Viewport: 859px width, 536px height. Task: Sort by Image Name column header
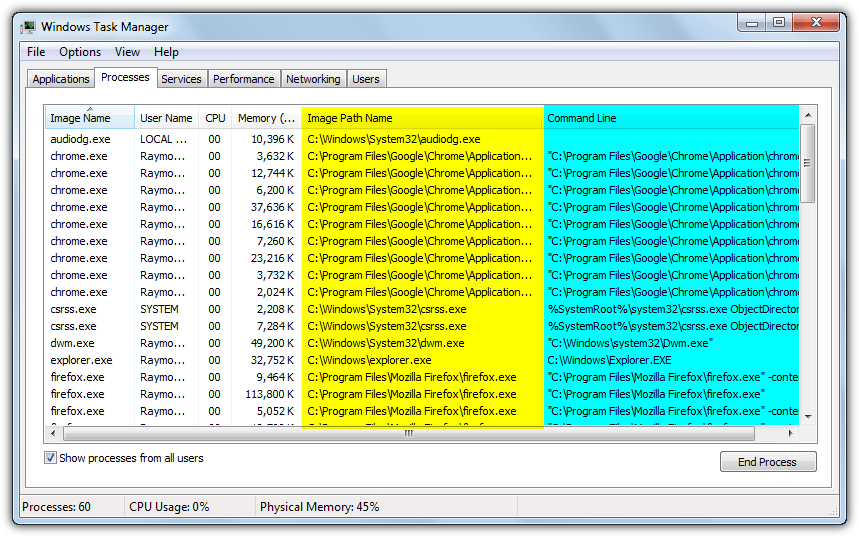click(90, 118)
